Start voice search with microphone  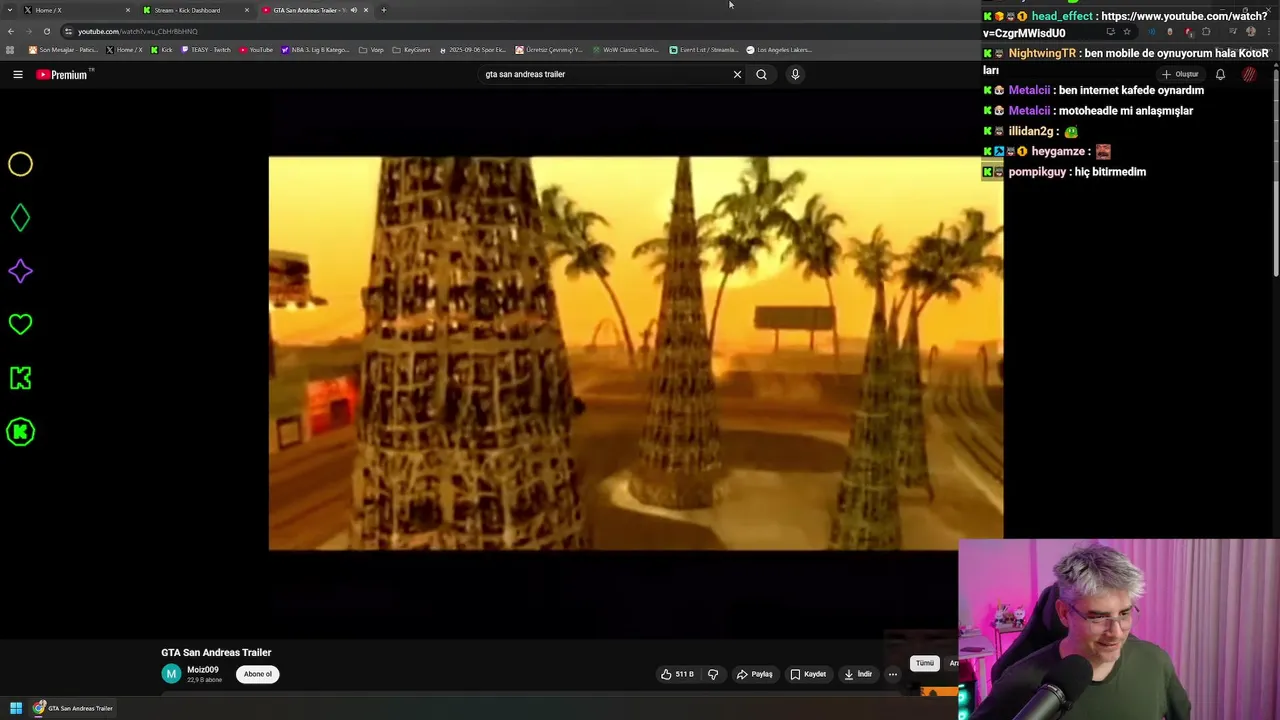795,74
